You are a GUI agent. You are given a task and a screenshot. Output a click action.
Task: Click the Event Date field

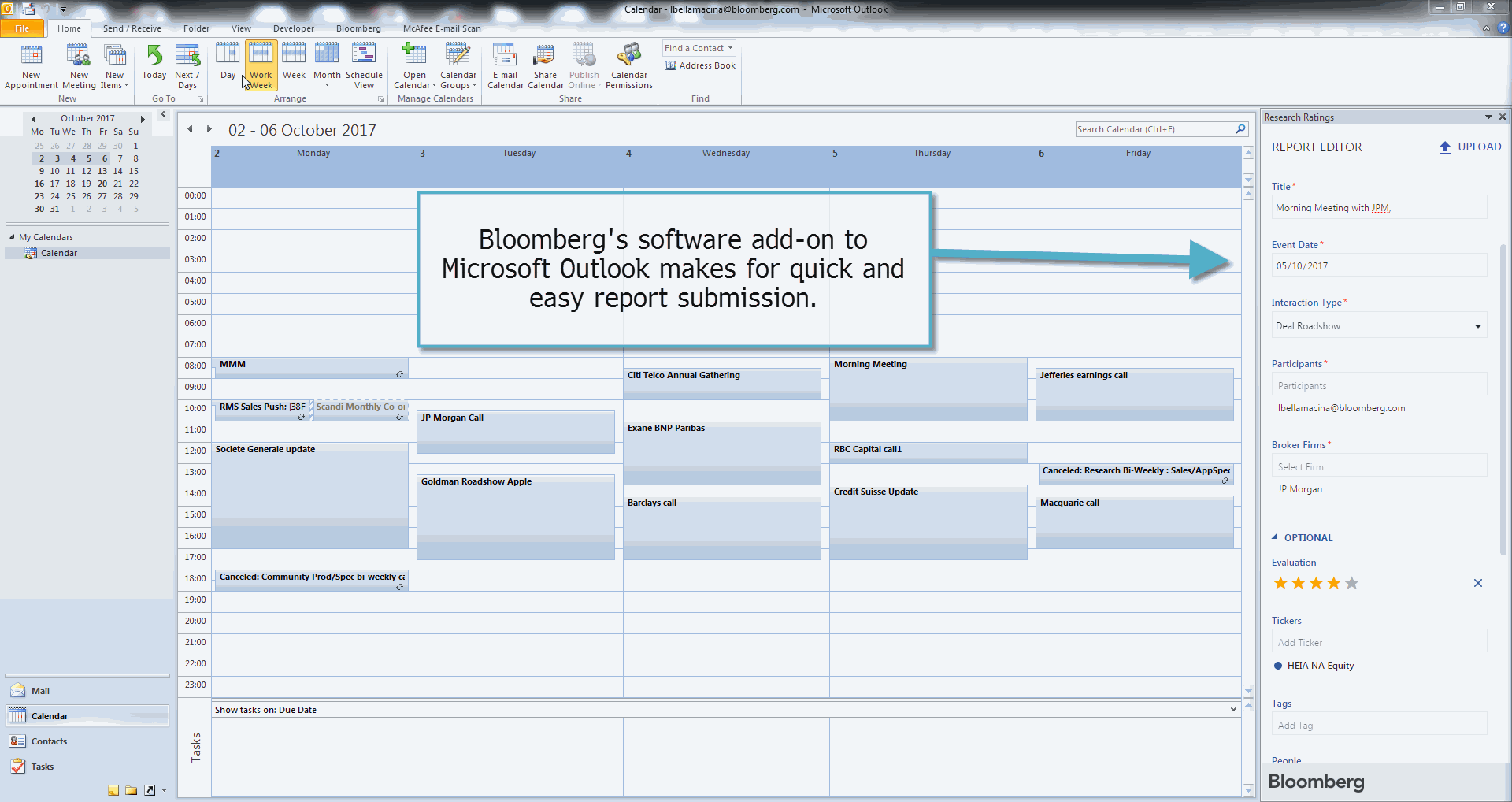(x=1379, y=265)
